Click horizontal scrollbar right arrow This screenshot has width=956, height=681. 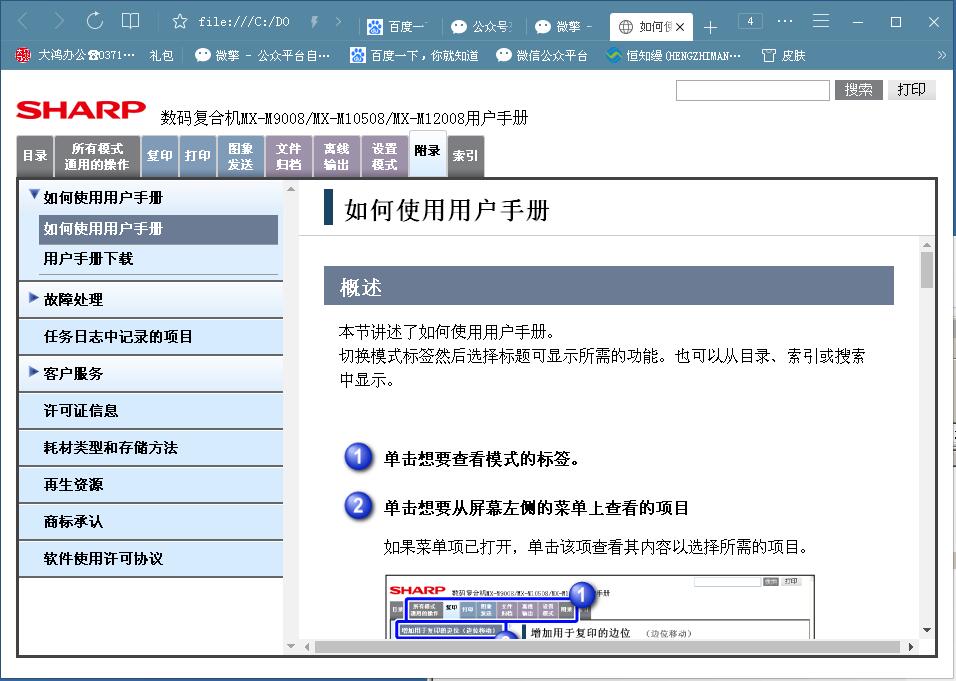tap(911, 646)
